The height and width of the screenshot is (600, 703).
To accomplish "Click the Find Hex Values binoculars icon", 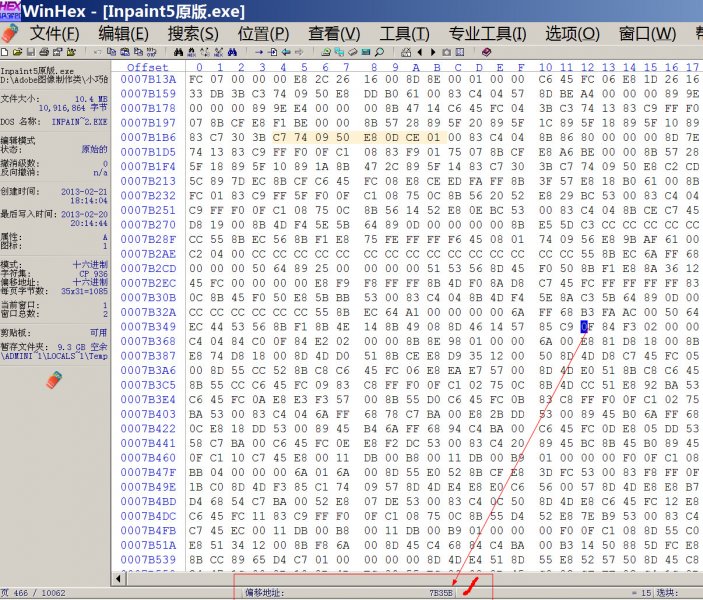I will [191, 52].
